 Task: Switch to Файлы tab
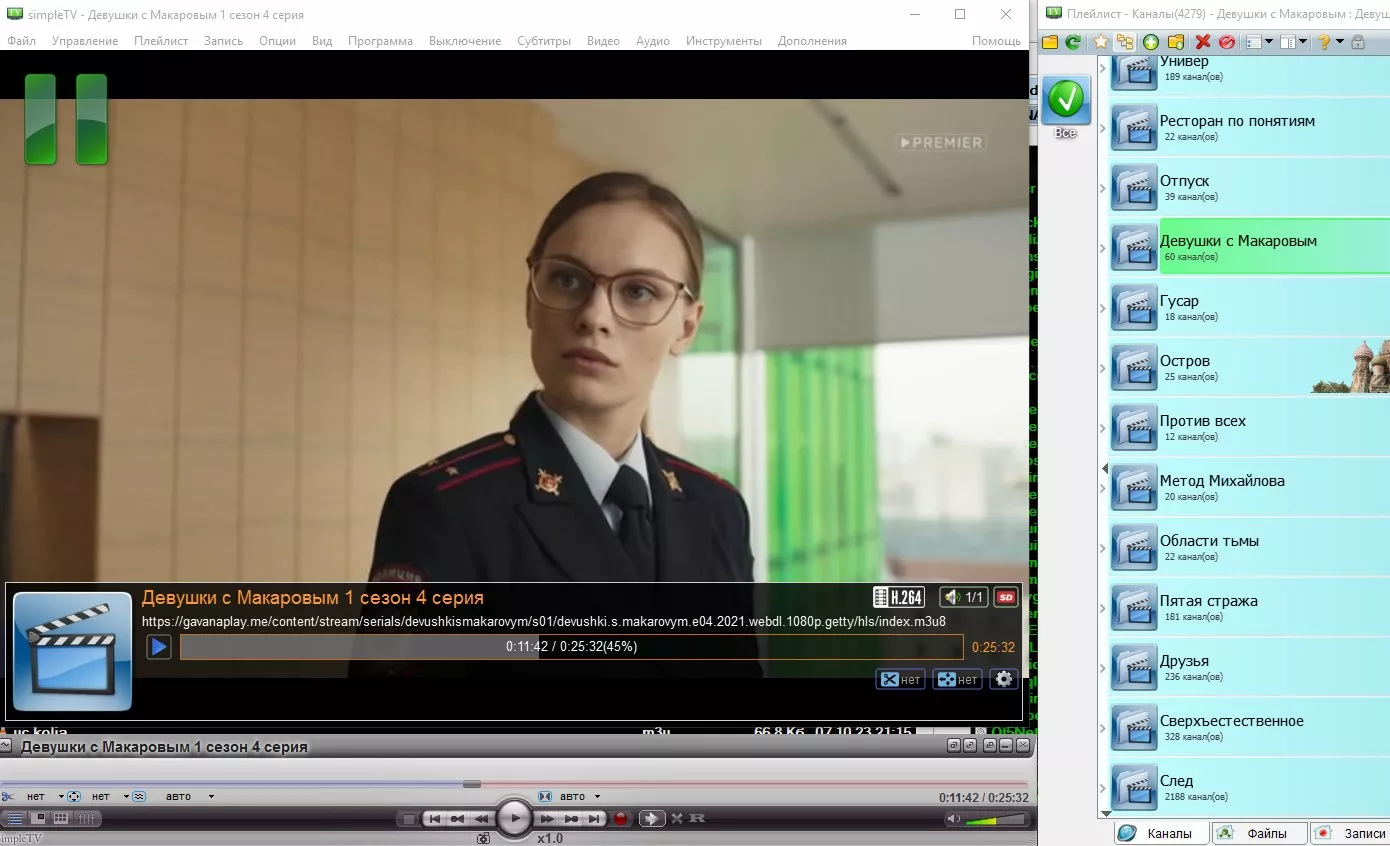point(1259,833)
